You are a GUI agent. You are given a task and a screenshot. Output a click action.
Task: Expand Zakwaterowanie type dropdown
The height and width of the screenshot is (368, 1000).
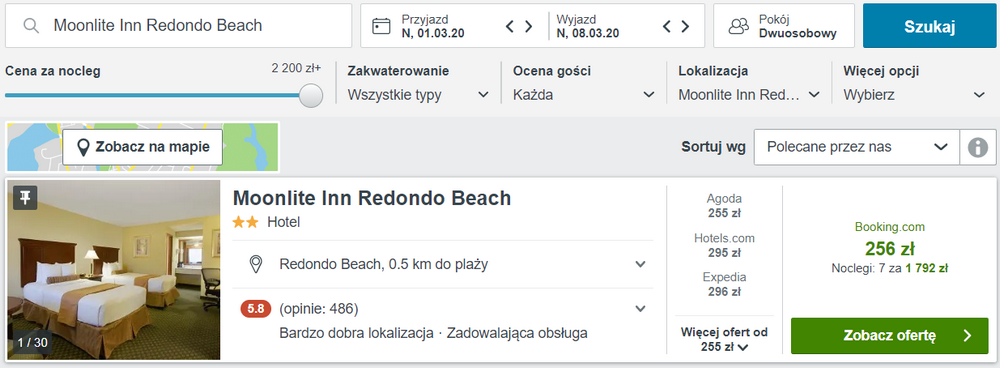(418, 95)
